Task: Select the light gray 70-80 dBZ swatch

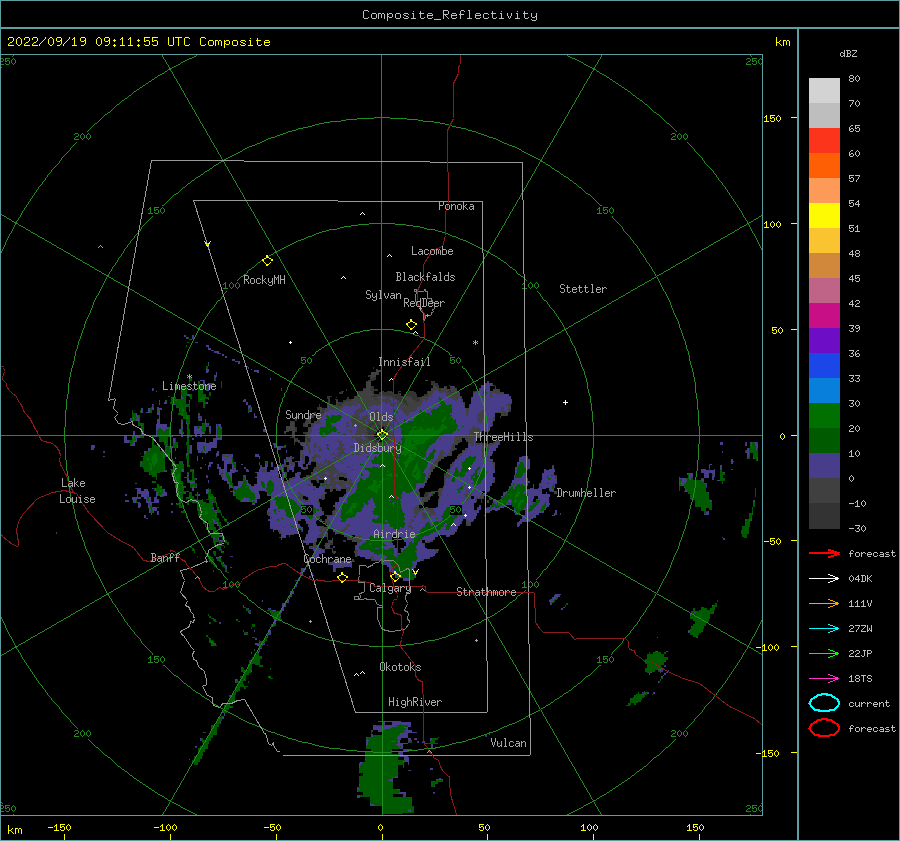Action: point(824,90)
